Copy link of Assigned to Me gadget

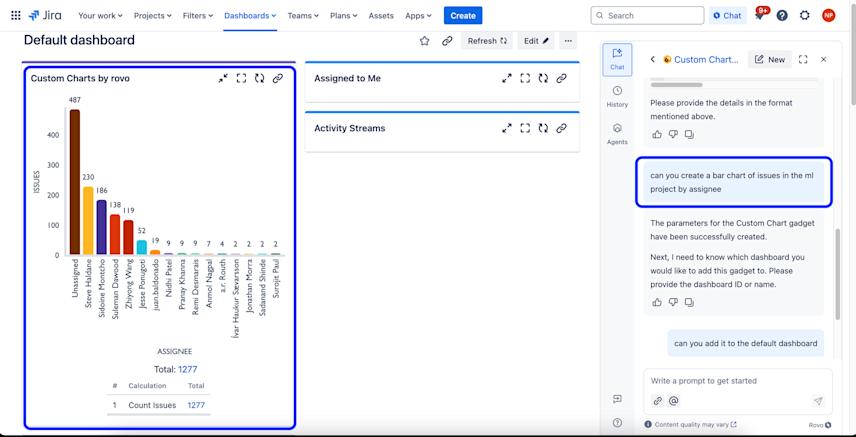point(561,78)
